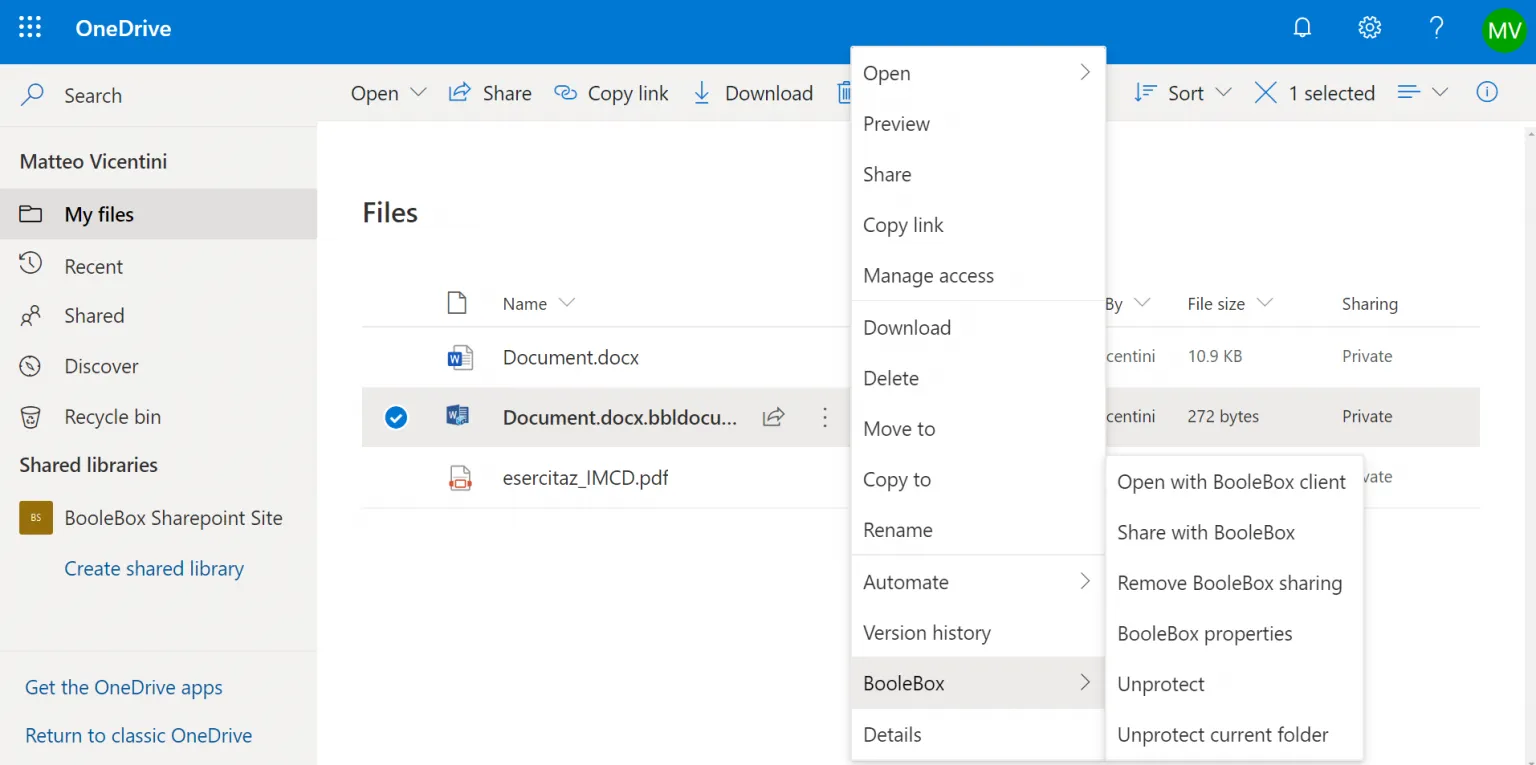Screen dimensions: 1536x765
Task: Open the Open dropdown in toolbar
Action: click(388, 93)
